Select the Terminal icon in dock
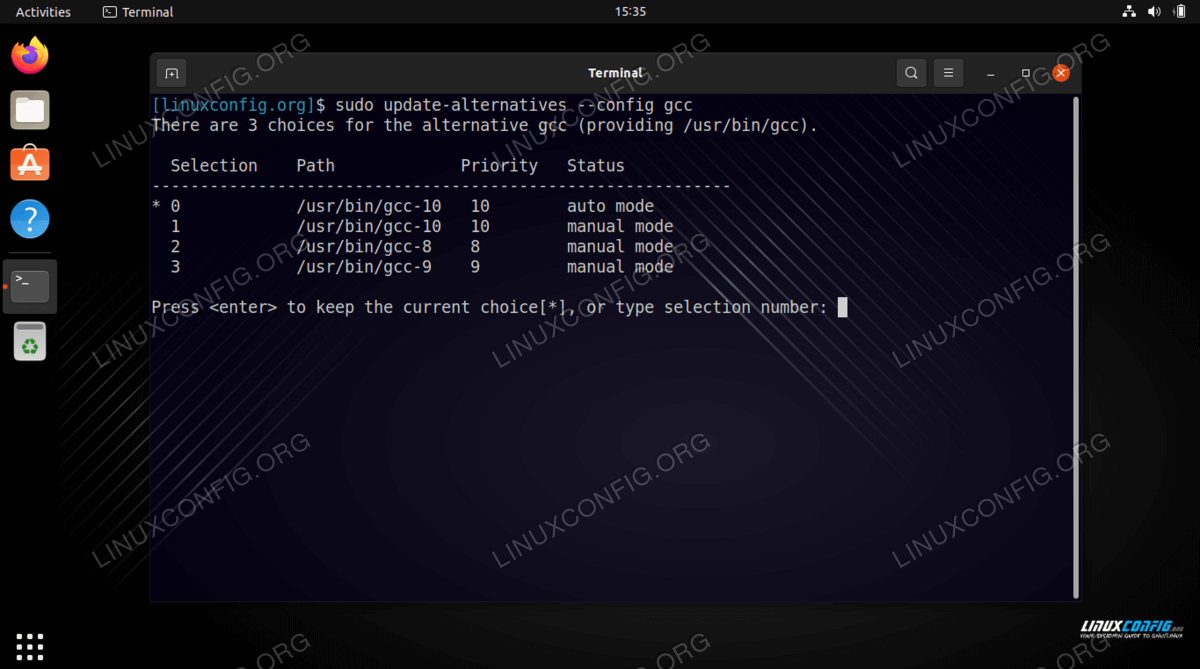Viewport: 1200px width, 669px height. [x=30, y=287]
